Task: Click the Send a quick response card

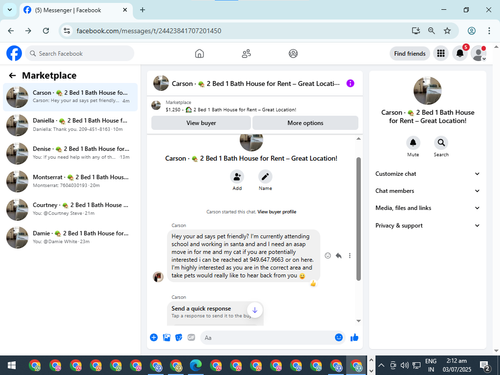Action: 215,313
